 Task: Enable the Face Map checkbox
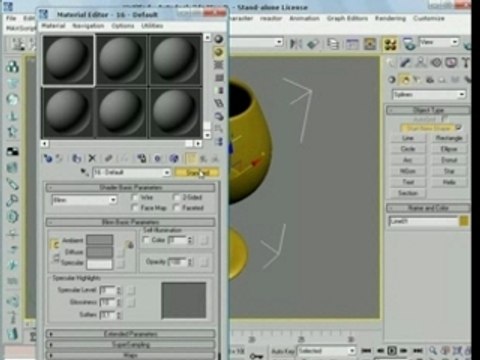tap(135, 208)
